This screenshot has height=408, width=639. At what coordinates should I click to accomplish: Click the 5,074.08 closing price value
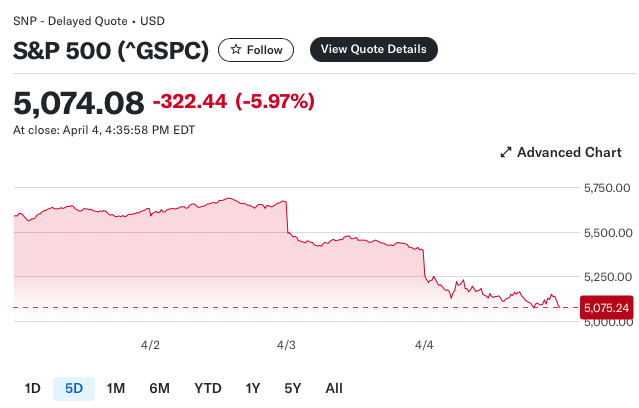pyautogui.click(x=78, y=101)
